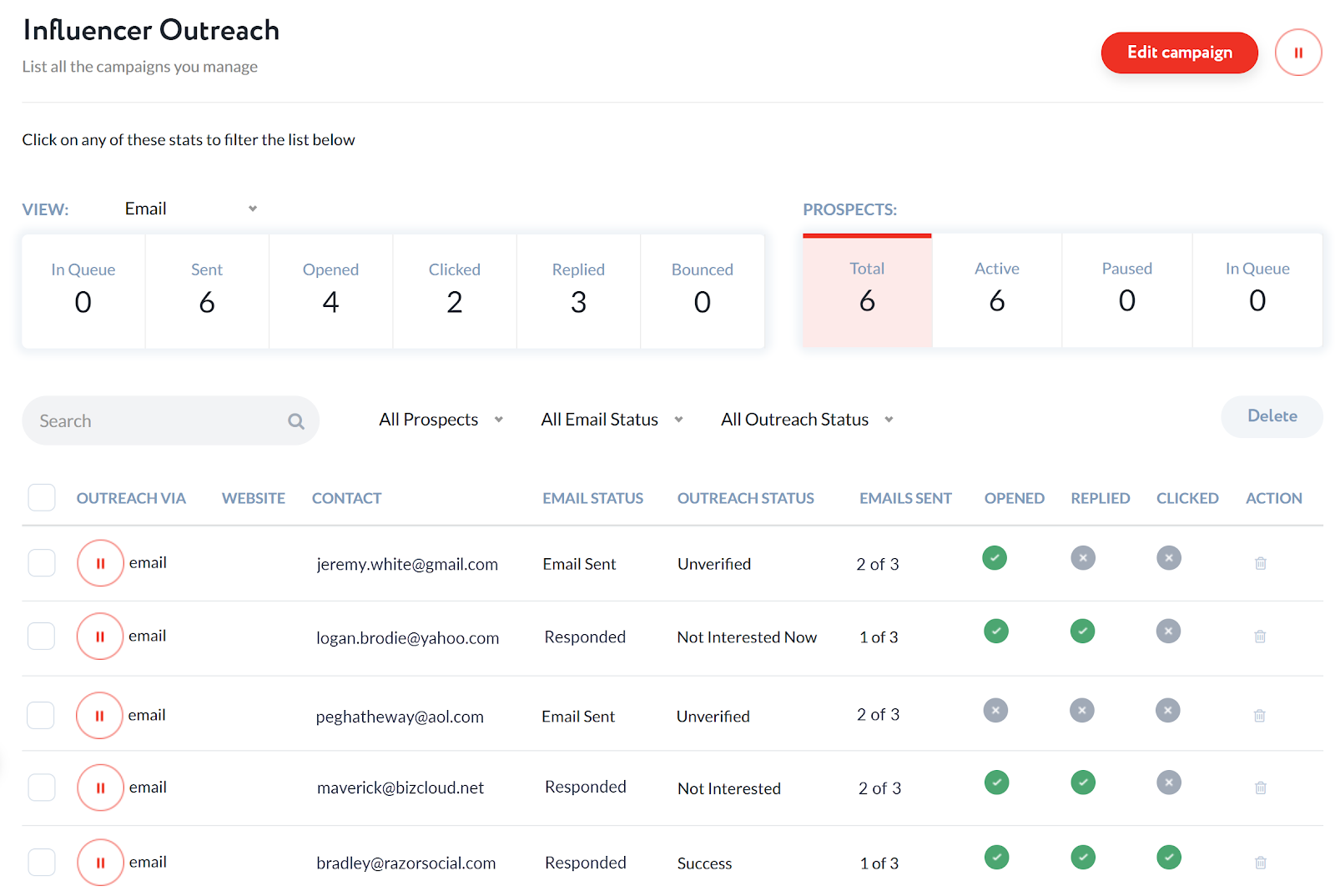Pause outreach for maverick@bizcloud.net
This screenshot has width=1335, height=896.
coord(100,788)
